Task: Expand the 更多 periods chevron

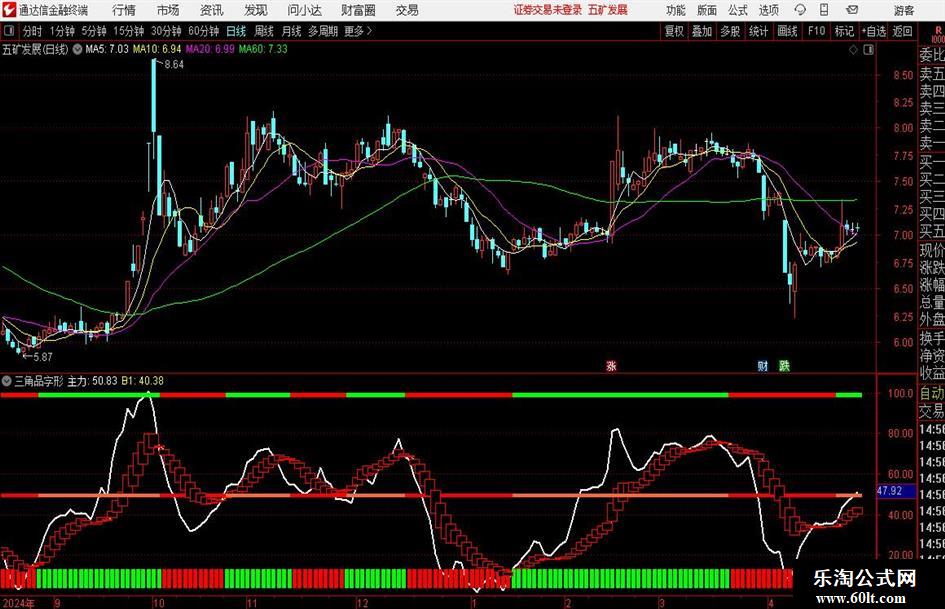Action: [x=369, y=31]
